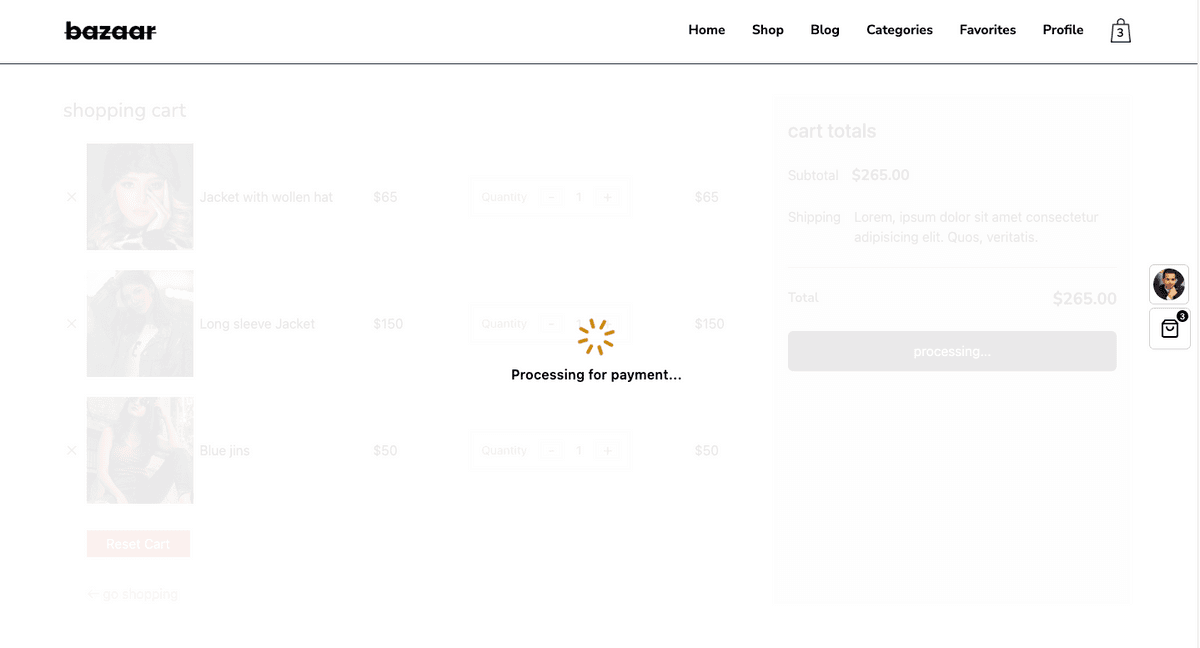Image resolution: width=1200 pixels, height=648 pixels.
Task: Open the header shopping bag cart icon
Action: (1120, 31)
